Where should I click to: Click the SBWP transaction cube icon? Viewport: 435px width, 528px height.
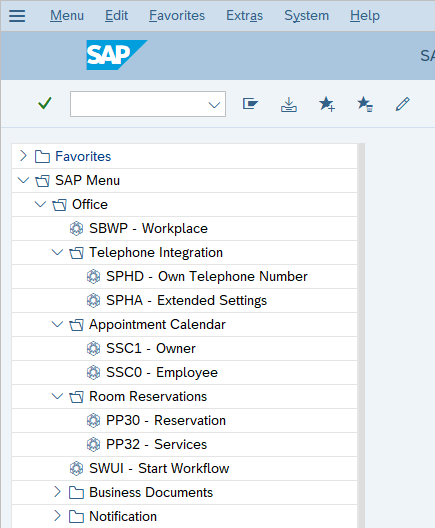[76, 229]
